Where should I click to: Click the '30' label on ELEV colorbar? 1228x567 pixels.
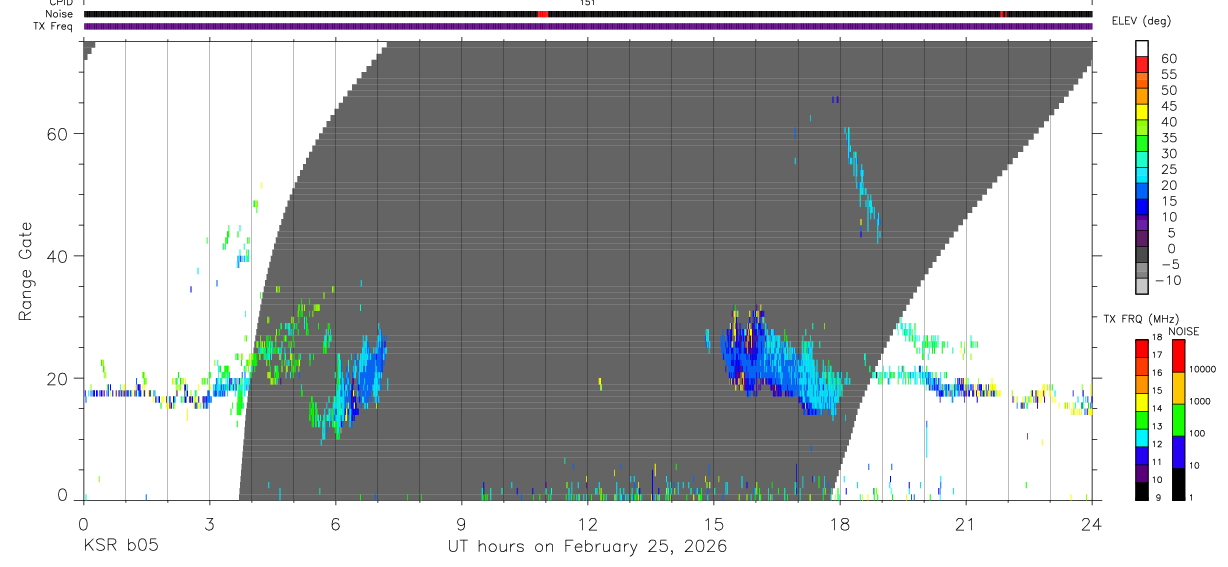1168,153
